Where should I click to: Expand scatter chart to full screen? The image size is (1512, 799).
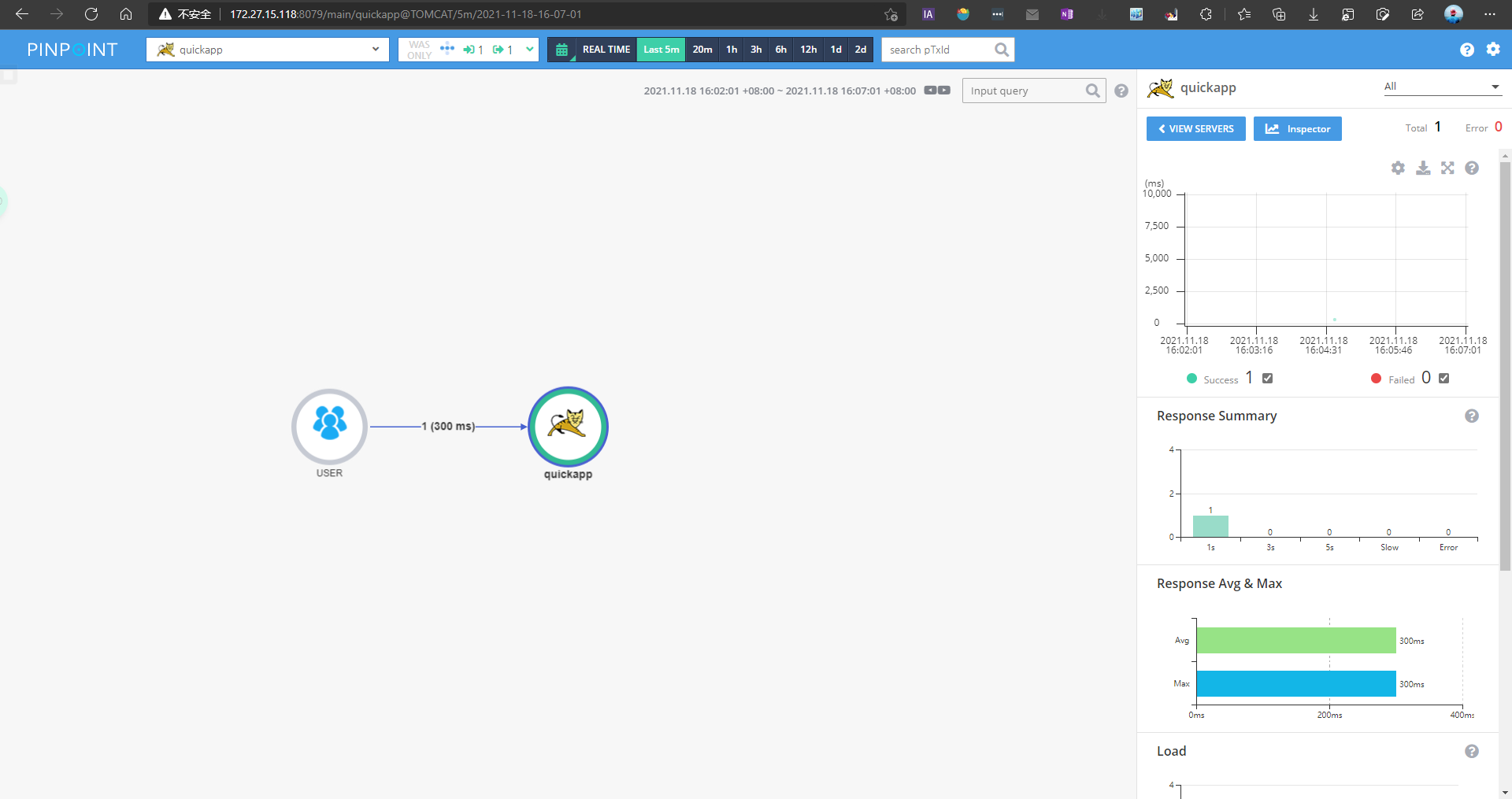(x=1447, y=168)
